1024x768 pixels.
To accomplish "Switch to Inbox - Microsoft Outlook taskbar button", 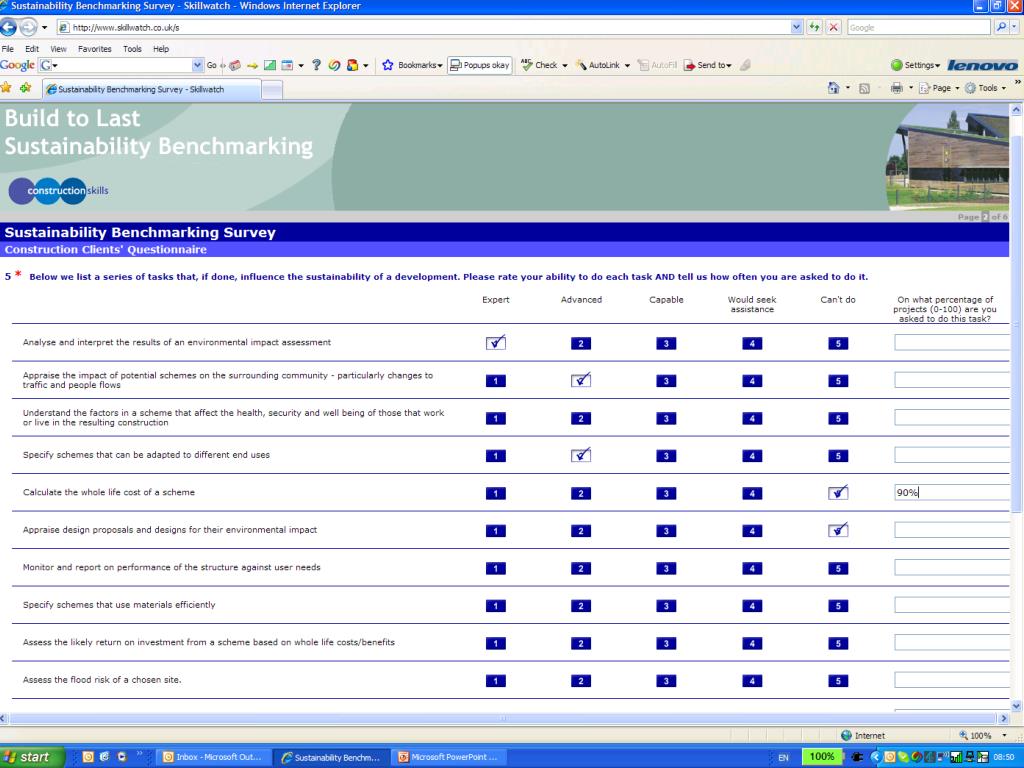I will [212, 757].
